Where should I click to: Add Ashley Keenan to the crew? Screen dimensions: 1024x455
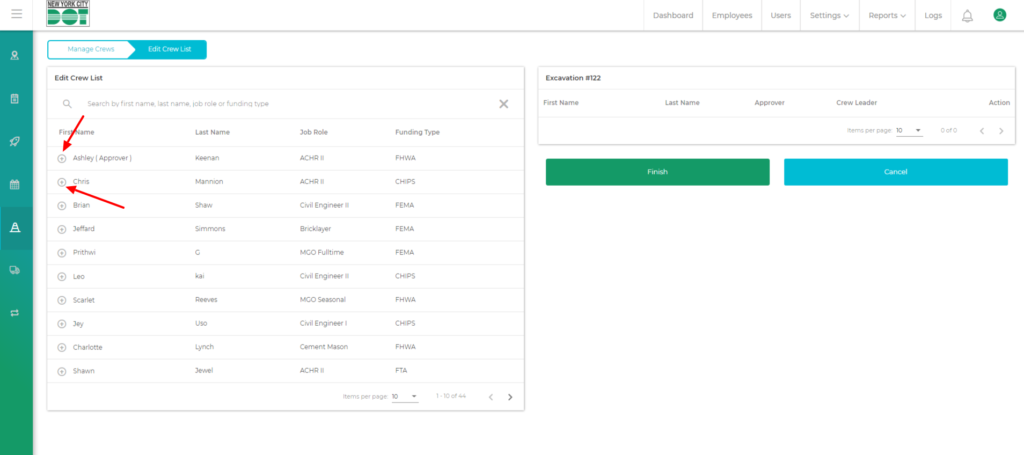(x=62, y=158)
